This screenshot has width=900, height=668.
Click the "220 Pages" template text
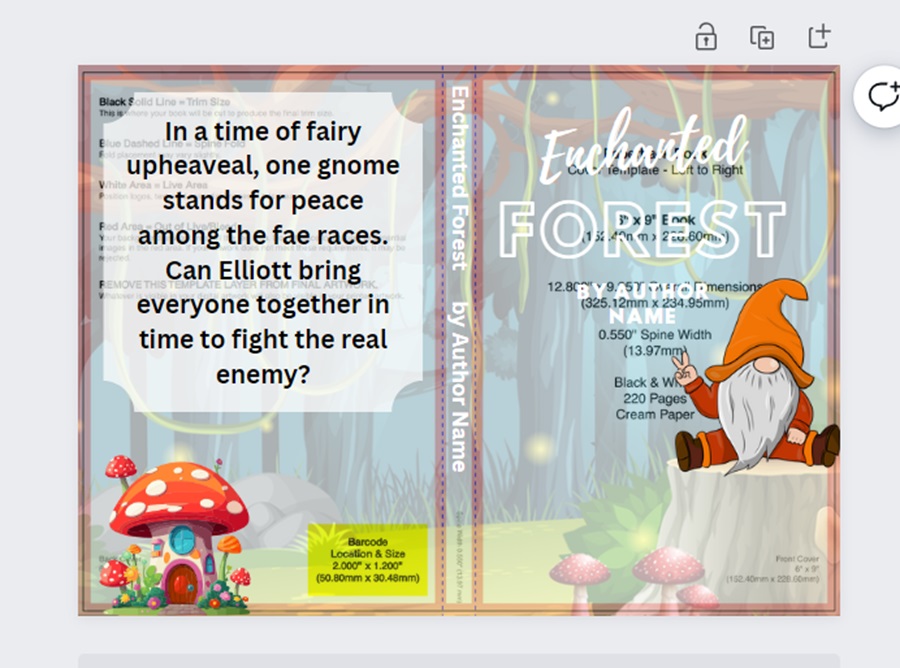[655, 398]
